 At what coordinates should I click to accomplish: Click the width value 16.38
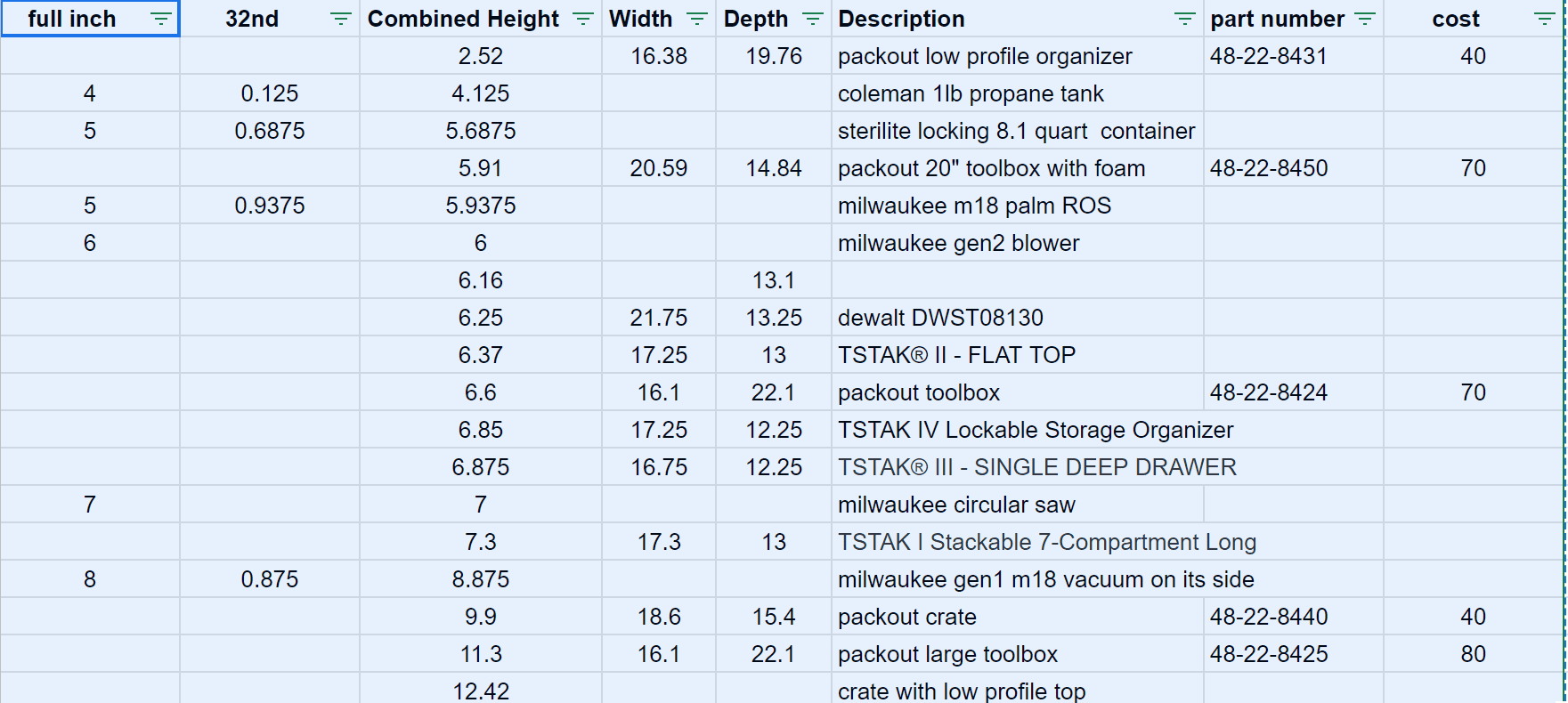point(659,56)
